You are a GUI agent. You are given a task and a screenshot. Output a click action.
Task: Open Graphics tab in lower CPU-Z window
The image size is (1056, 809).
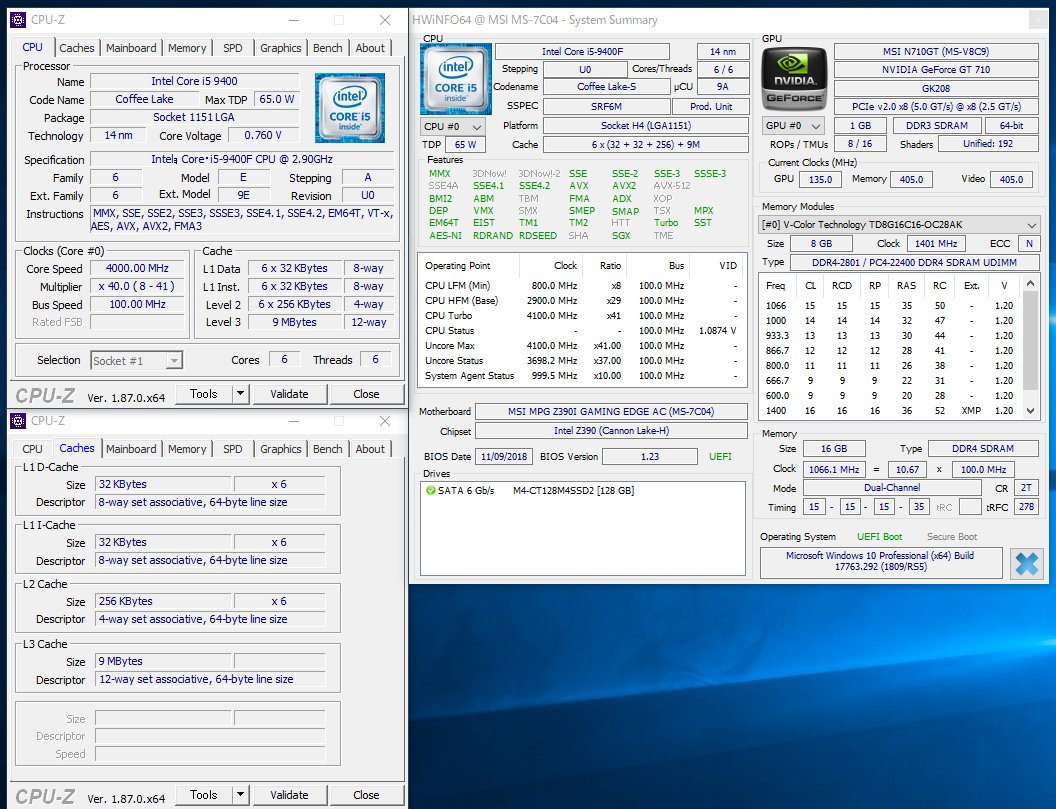click(280, 449)
